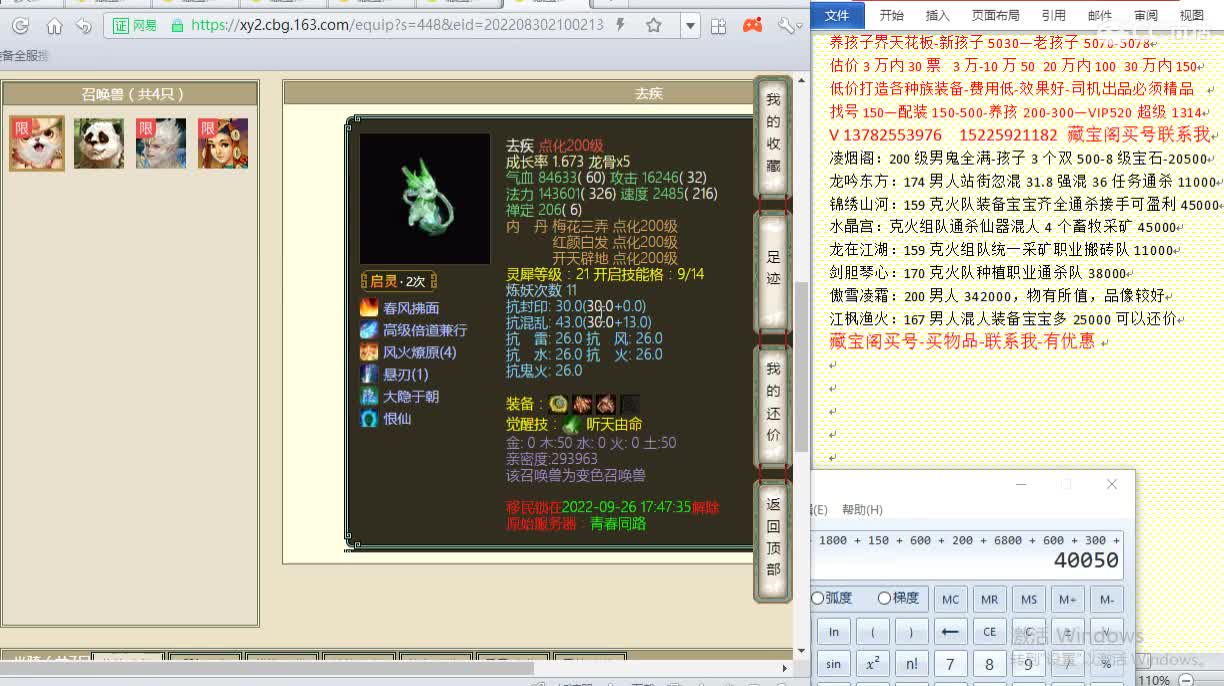Click calculator MC memory clear button
The height and width of the screenshot is (686, 1224).
(x=950, y=600)
